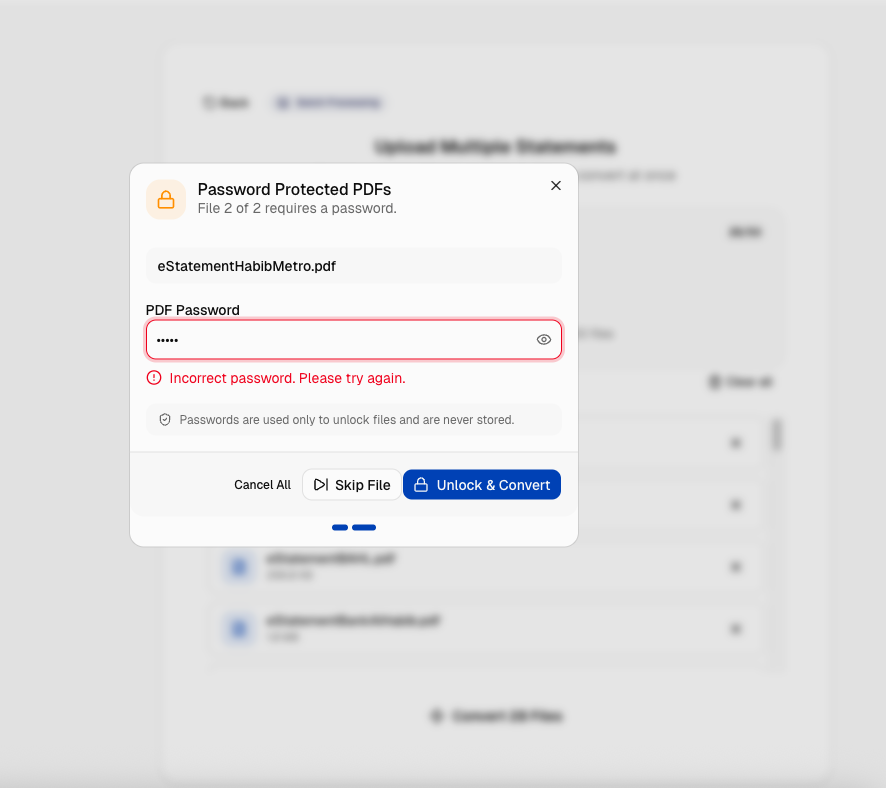
Task: Click the first pagination dot below the dialog buttons
Action: tap(339, 527)
